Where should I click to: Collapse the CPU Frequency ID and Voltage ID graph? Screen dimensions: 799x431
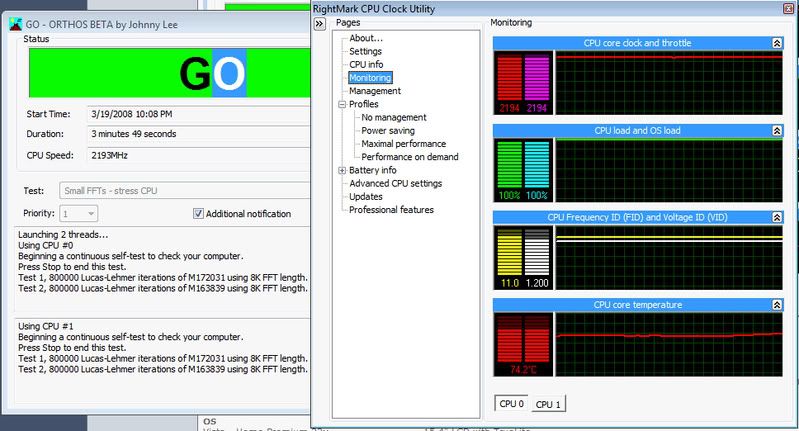click(x=777, y=218)
